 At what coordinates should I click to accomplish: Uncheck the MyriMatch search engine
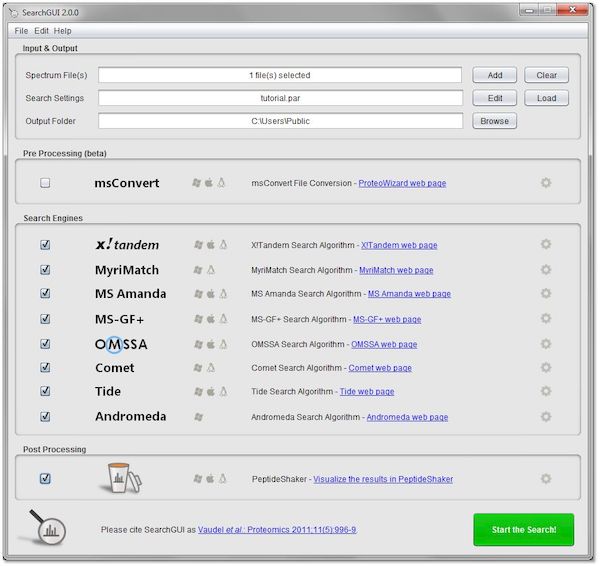pos(45,270)
